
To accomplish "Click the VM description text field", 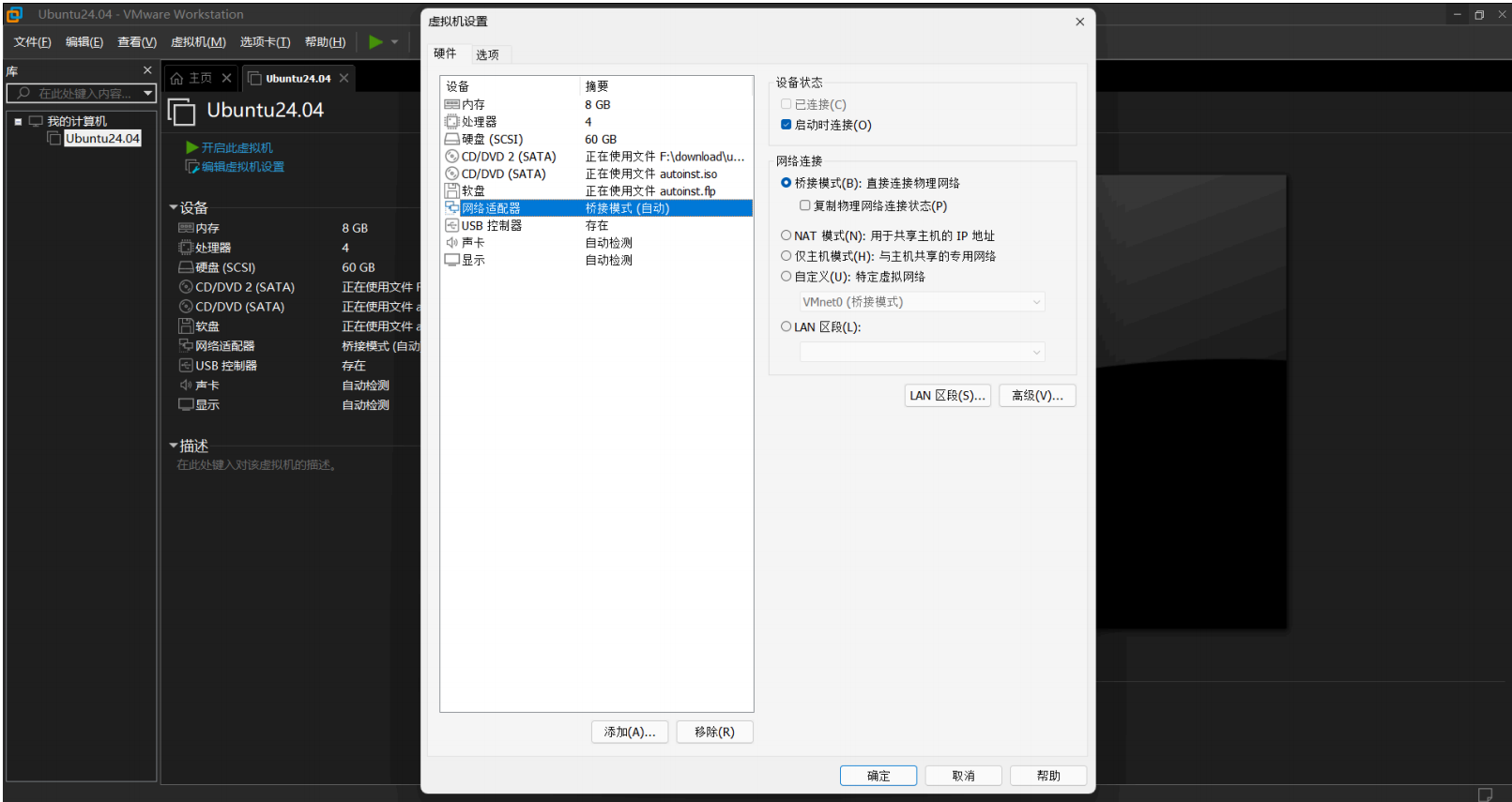I will point(257,465).
